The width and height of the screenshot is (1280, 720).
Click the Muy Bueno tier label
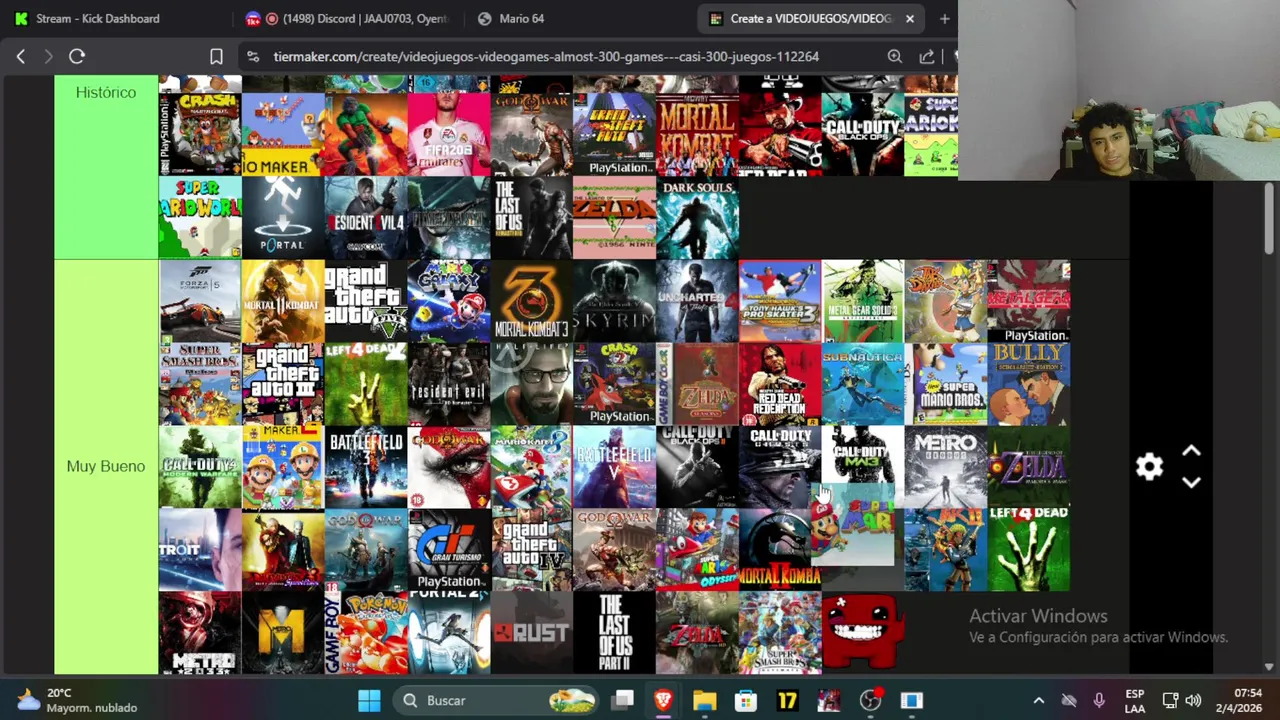coord(106,466)
